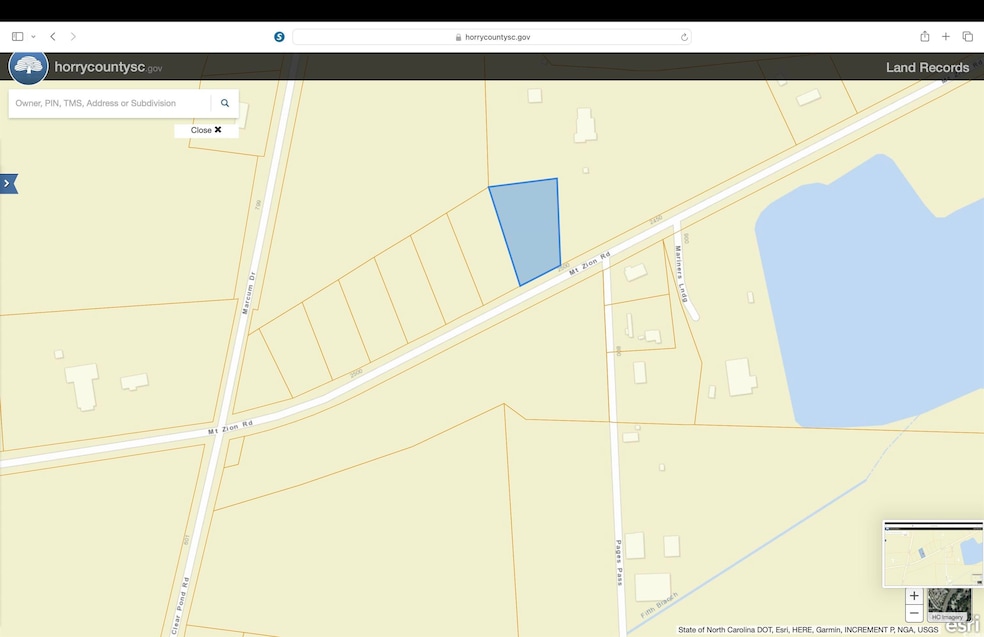Open a new browser tab
The height and width of the screenshot is (637, 984).
point(946,37)
